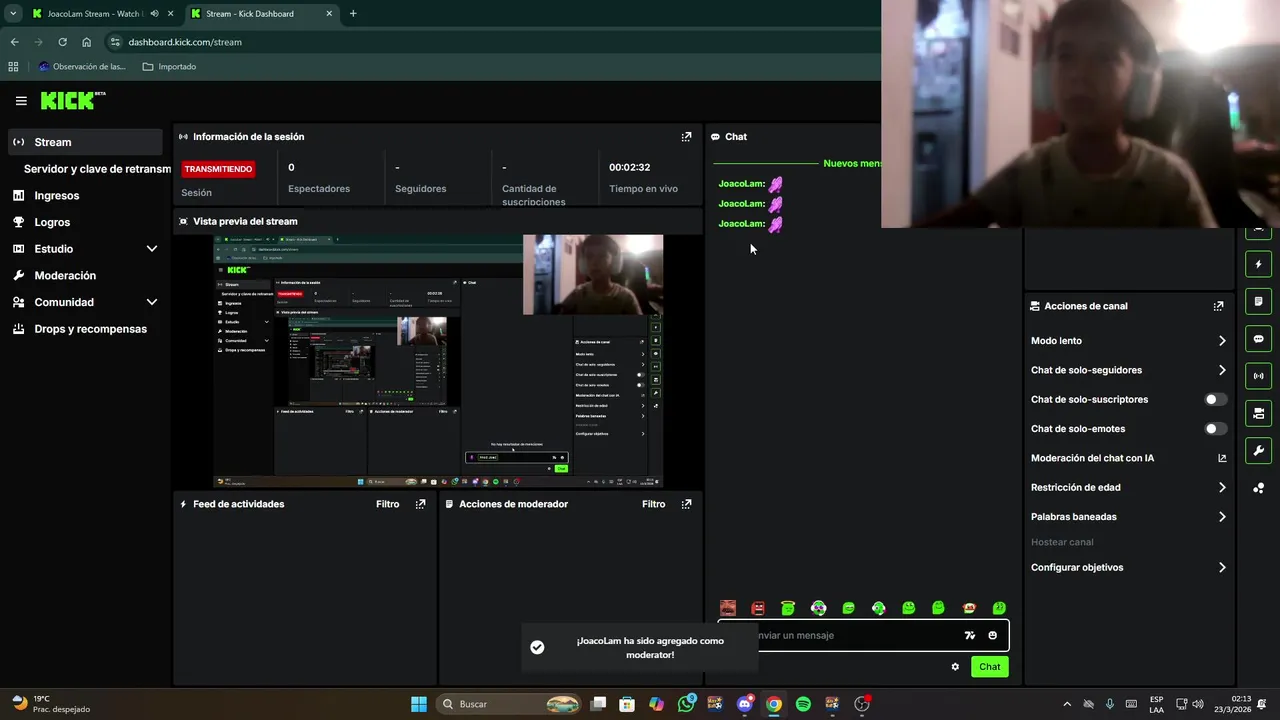Open Restricción de edad options chevron
This screenshot has height=720, width=1280.
point(1222,488)
